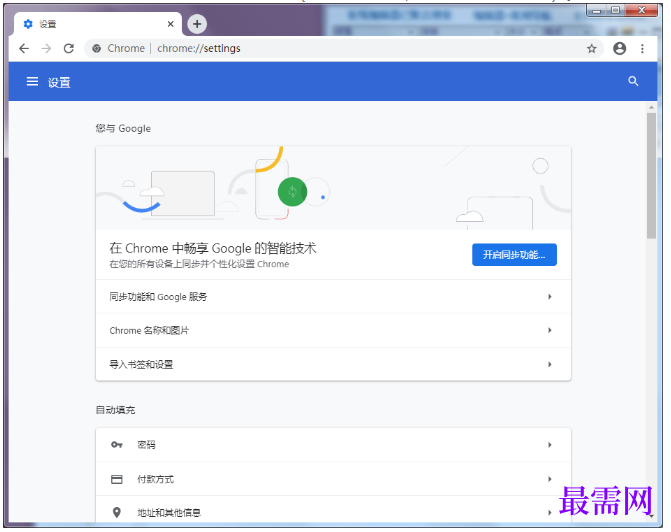Image resolution: width=671 pixels, height=532 pixels.
Task: Click 开启同步功能 button
Action: point(514,255)
